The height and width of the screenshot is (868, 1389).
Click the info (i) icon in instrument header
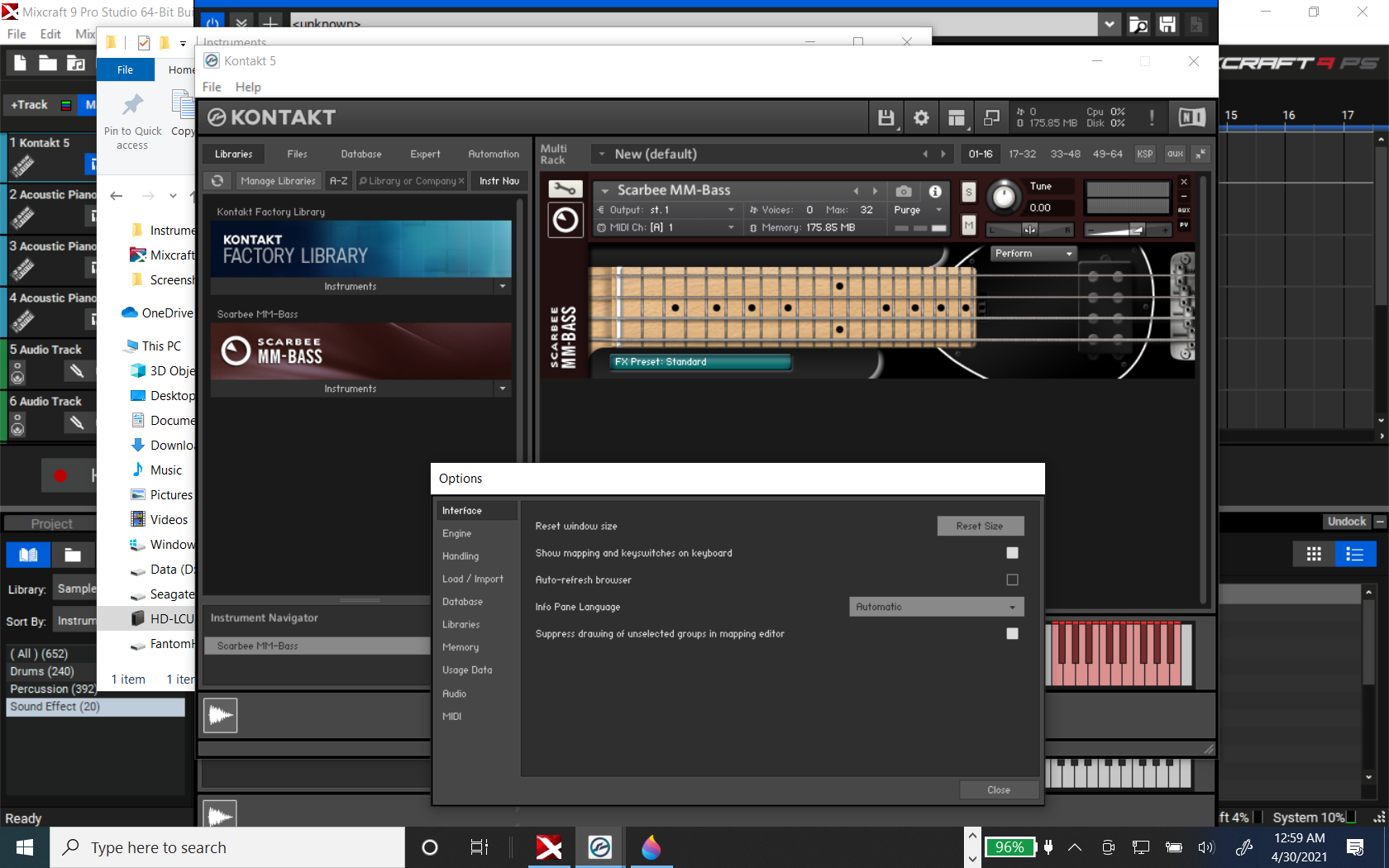pyautogui.click(x=935, y=191)
